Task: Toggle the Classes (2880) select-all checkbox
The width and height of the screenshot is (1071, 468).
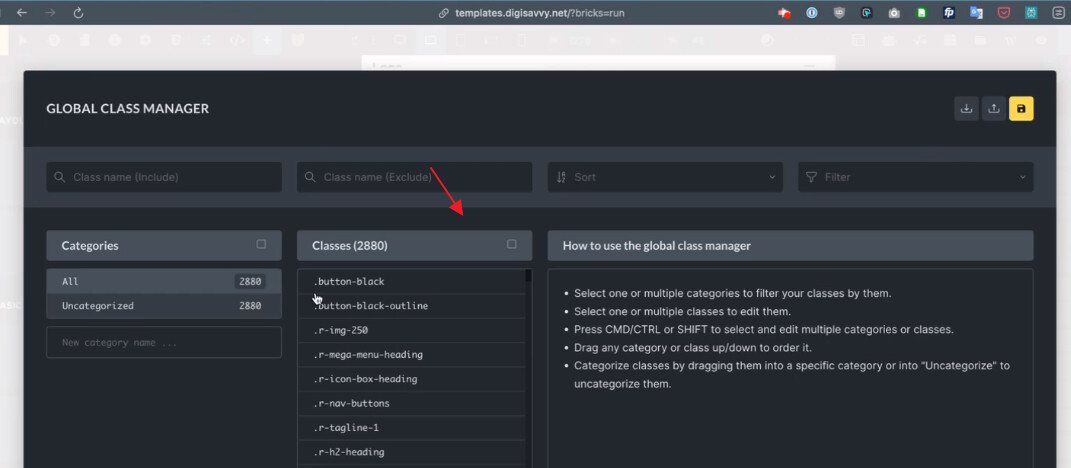Action: pos(512,244)
